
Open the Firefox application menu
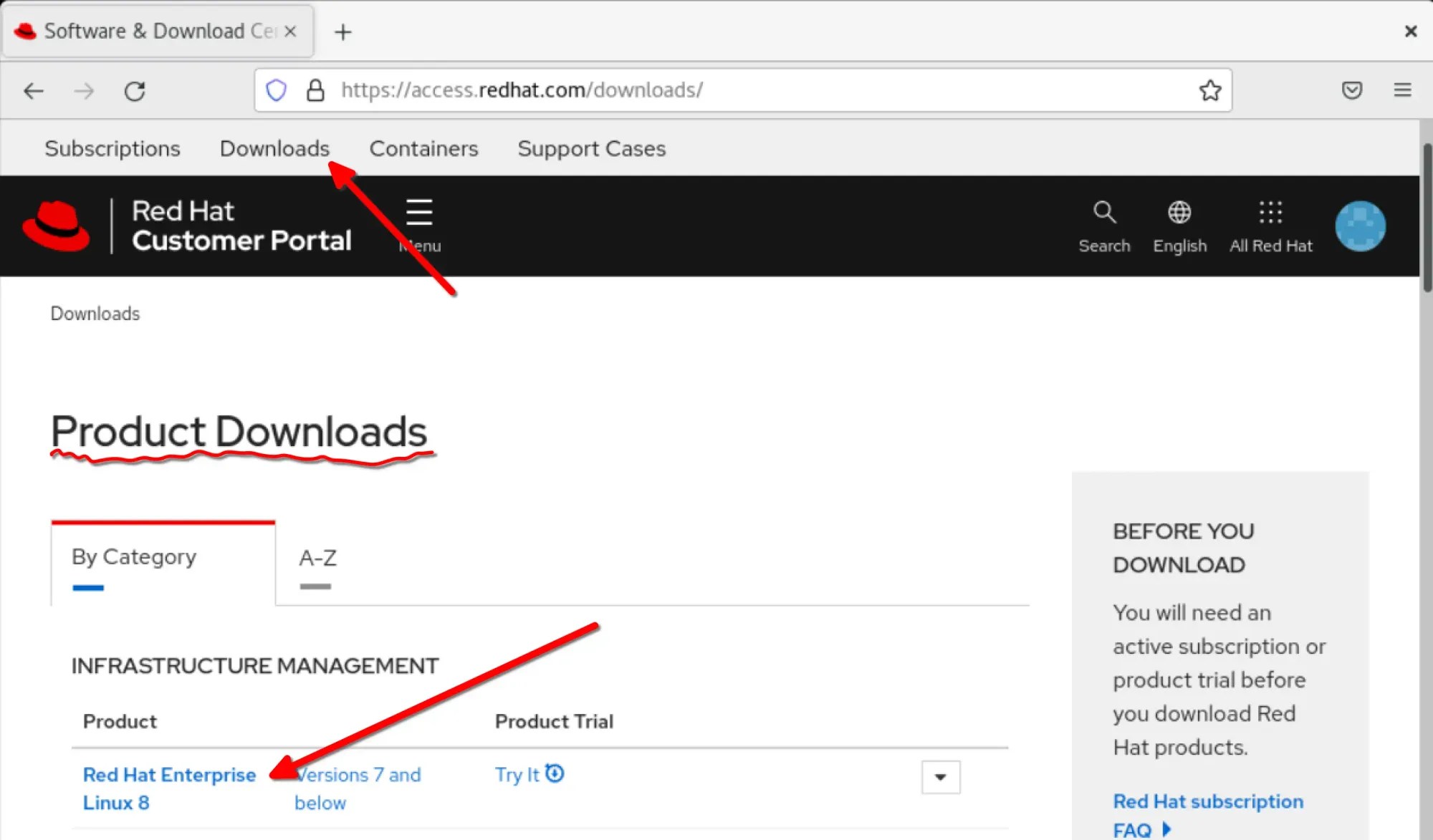pos(1401,90)
